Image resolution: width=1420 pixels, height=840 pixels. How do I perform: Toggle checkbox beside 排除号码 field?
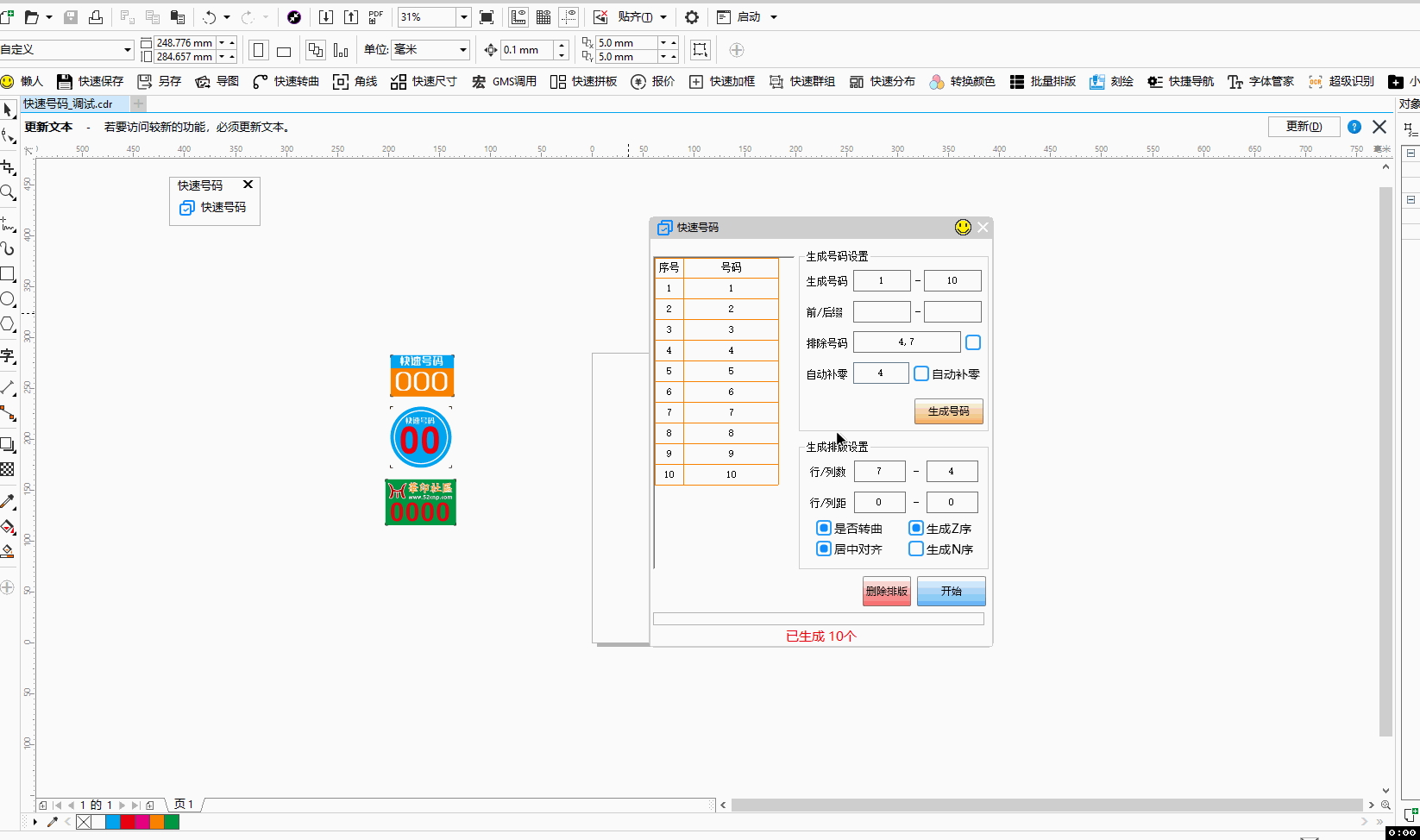click(973, 342)
